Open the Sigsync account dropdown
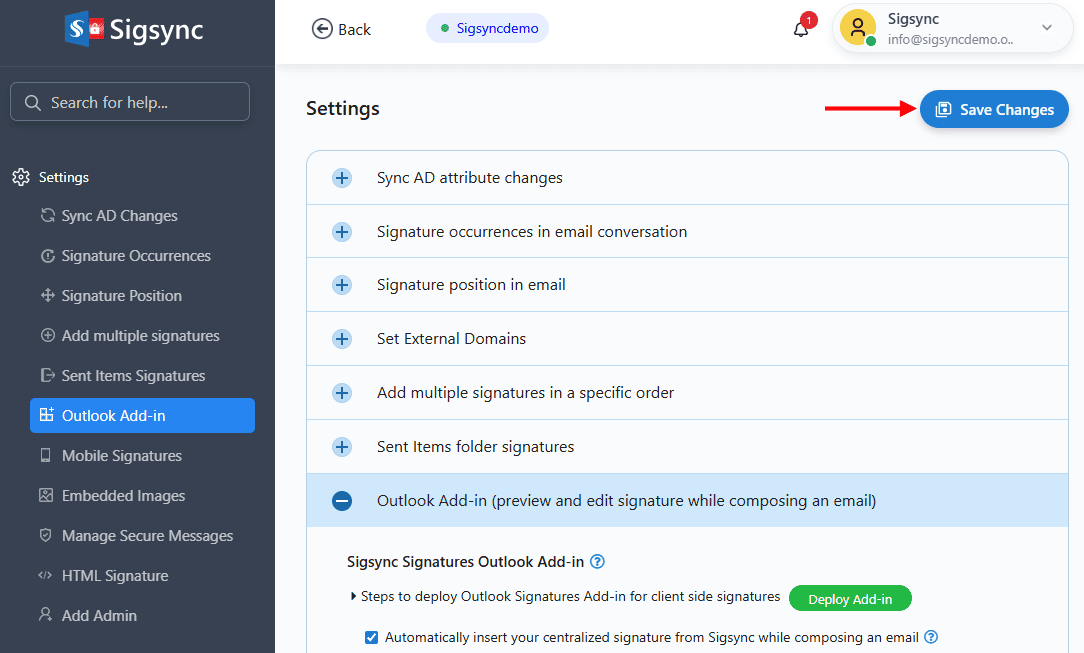The width and height of the screenshot is (1084, 653). pos(1047,28)
